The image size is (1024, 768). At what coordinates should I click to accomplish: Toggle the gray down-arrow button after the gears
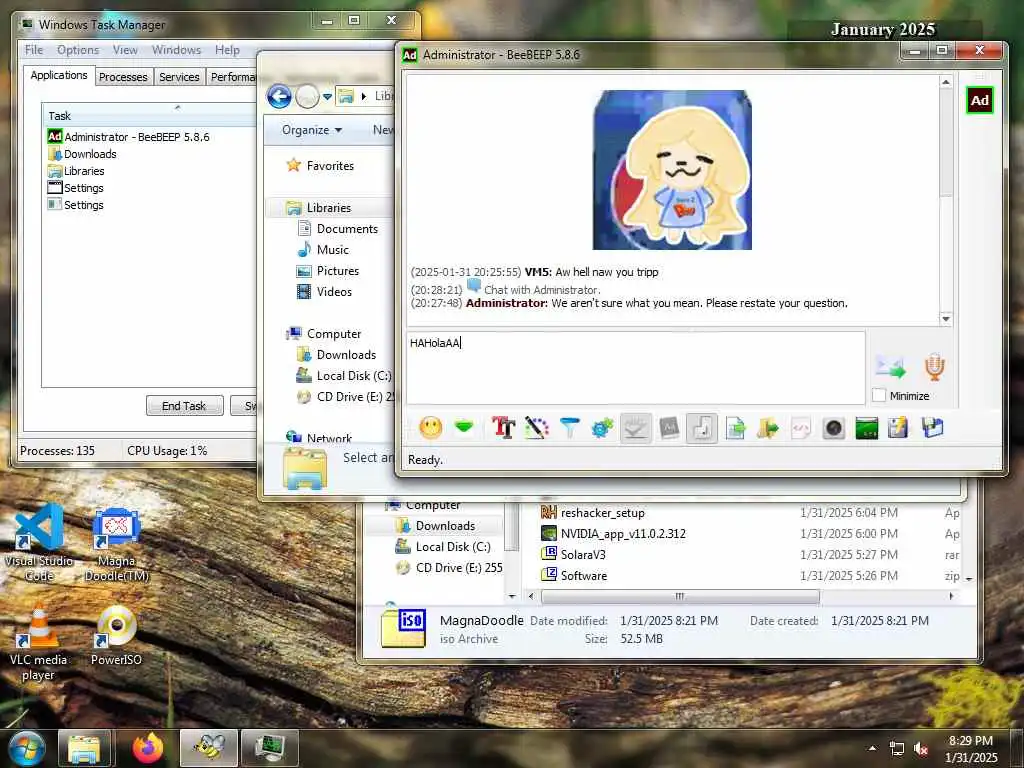point(635,428)
